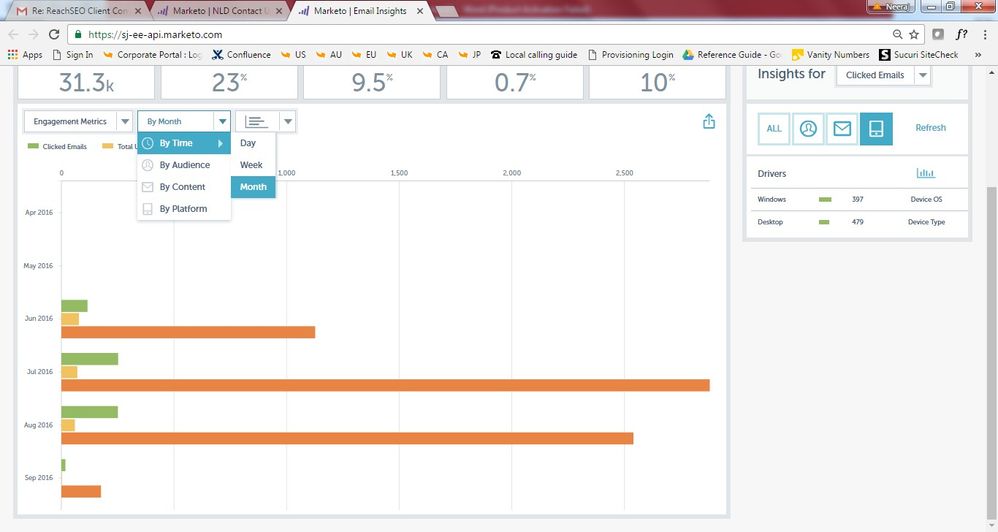Viewport: 998px width, 532px height.
Task: Select the platform (device) insights filter icon
Action: 876,129
